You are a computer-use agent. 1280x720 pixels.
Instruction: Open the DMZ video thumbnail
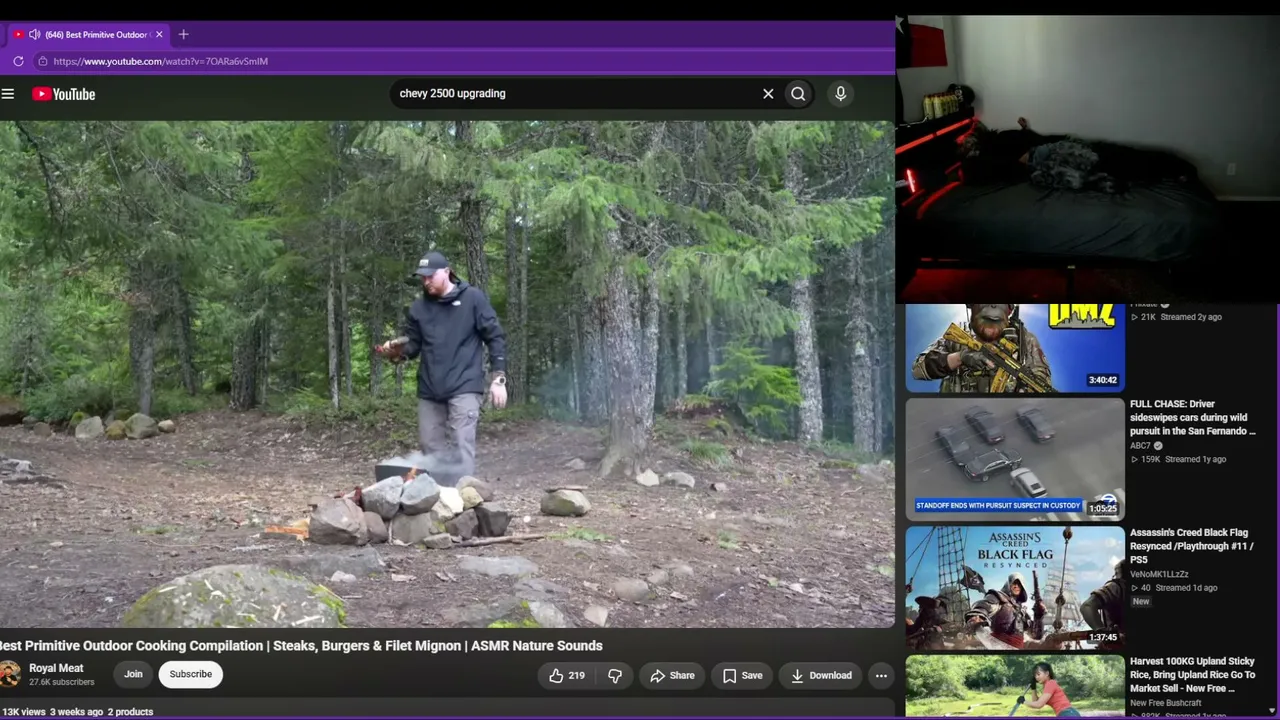point(1015,348)
